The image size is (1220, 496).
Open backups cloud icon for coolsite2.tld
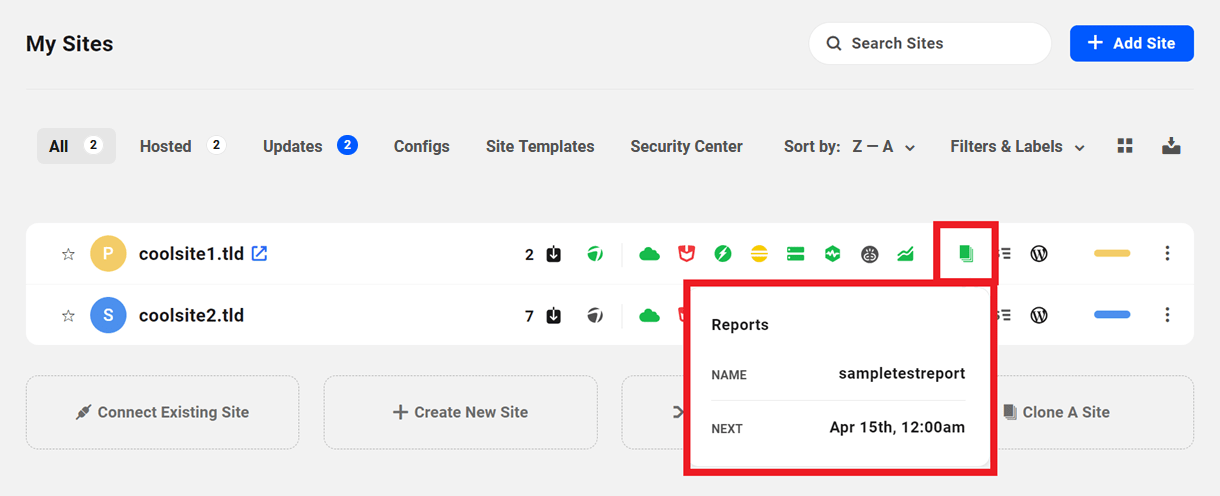coord(650,316)
